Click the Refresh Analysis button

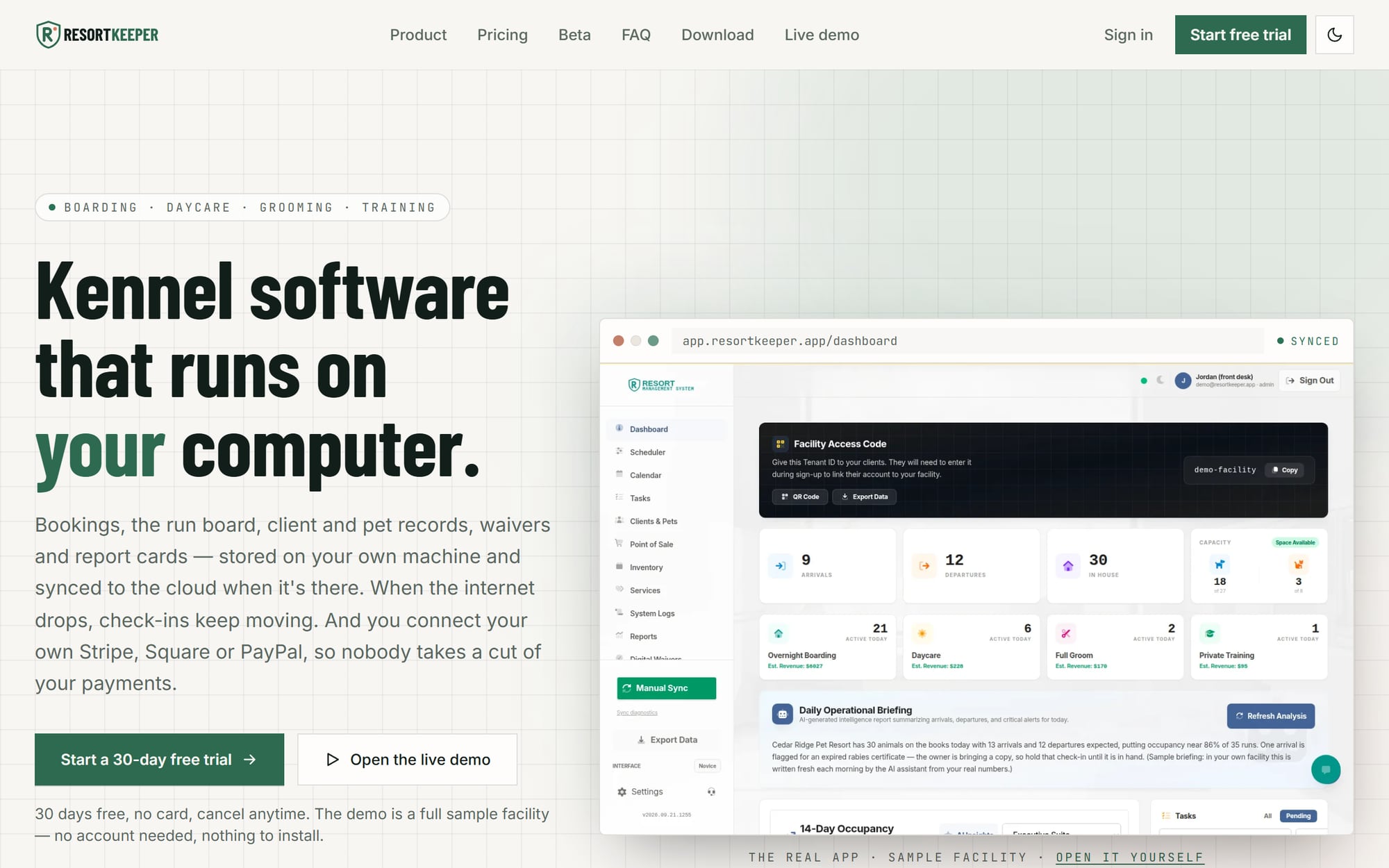coord(1270,716)
